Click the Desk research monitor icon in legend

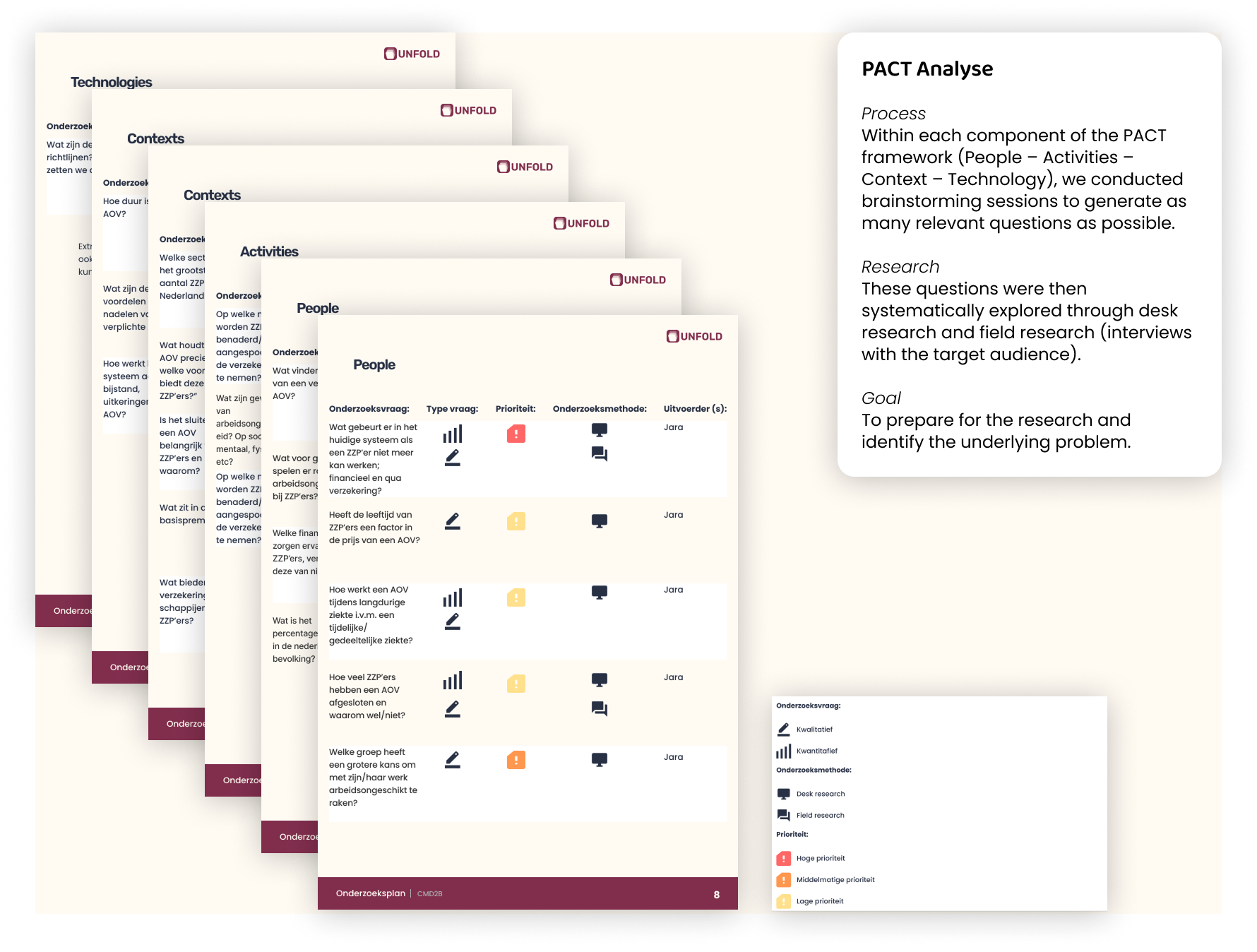click(784, 794)
